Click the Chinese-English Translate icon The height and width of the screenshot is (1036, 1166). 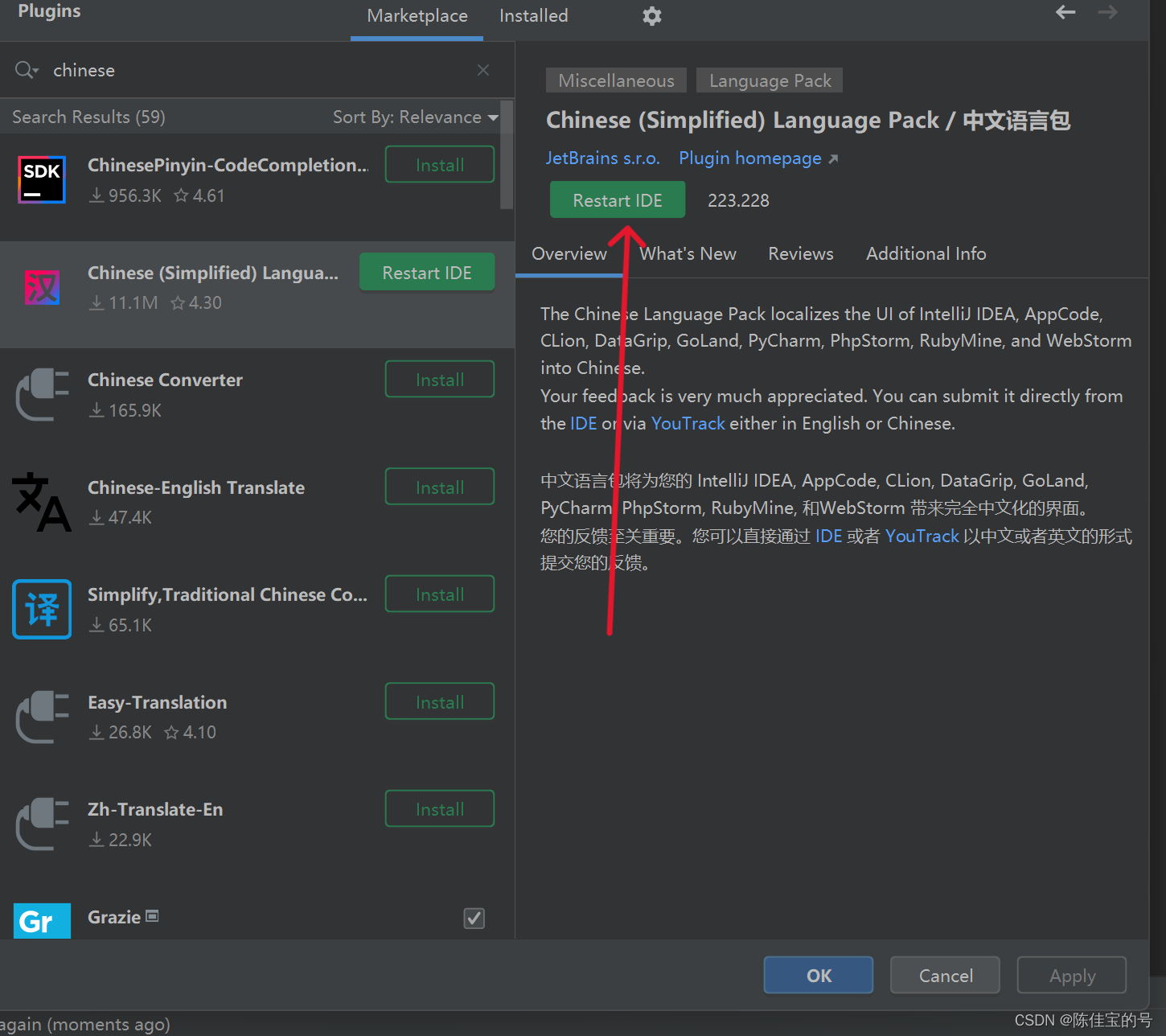(42, 502)
